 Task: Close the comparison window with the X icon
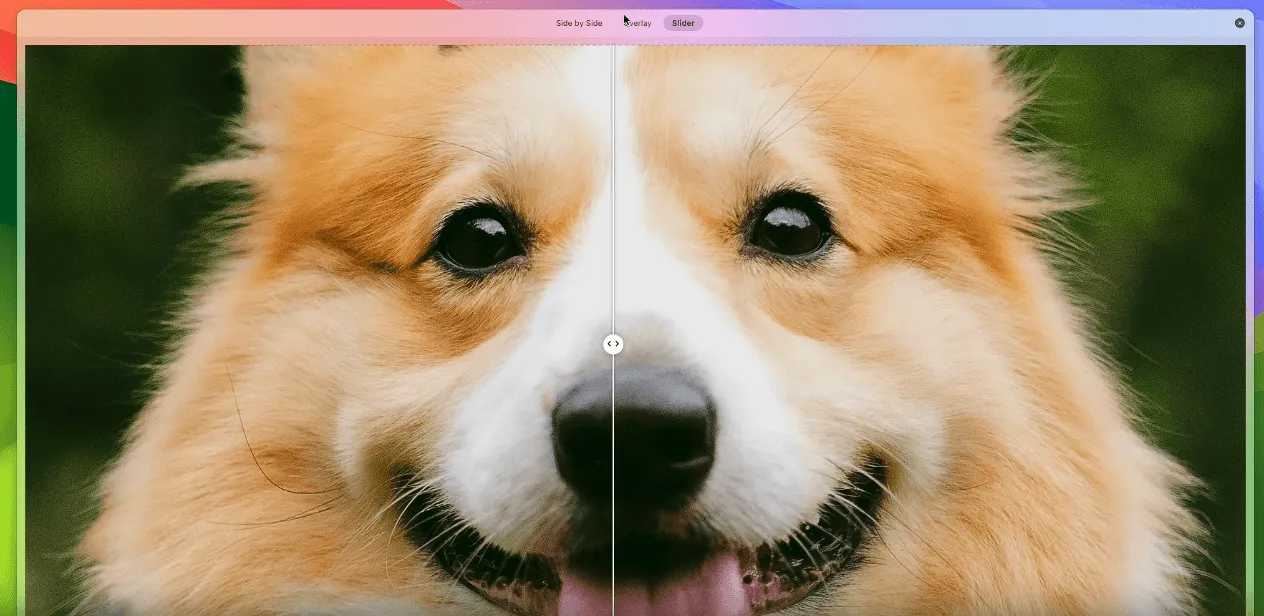(1240, 23)
